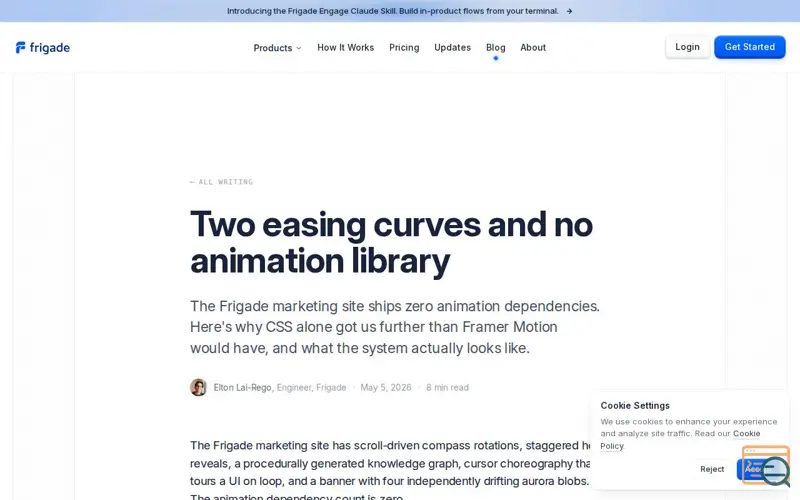800x500 pixels.
Task: Accept cookies in Cookie Settings
Action: pos(751,469)
